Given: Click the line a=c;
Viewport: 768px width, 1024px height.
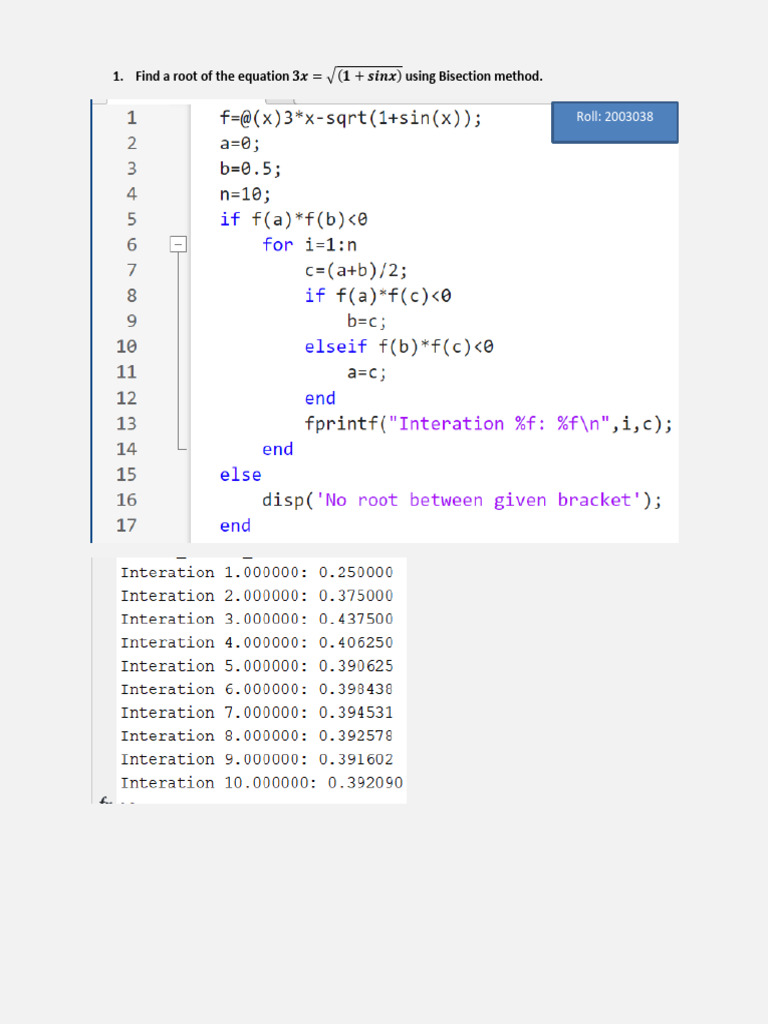Looking at the screenshot, I should tap(366, 372).
